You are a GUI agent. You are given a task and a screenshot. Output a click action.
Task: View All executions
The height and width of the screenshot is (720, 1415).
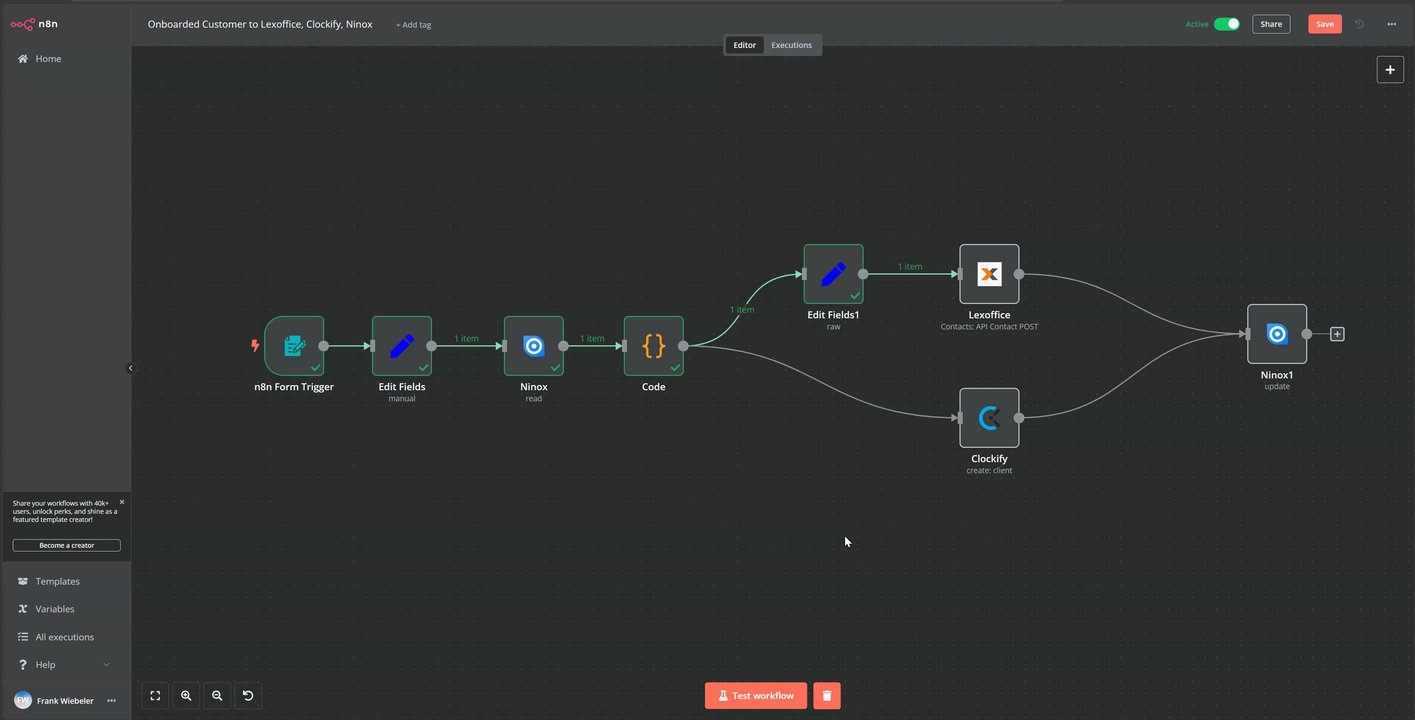coord(65,637)
